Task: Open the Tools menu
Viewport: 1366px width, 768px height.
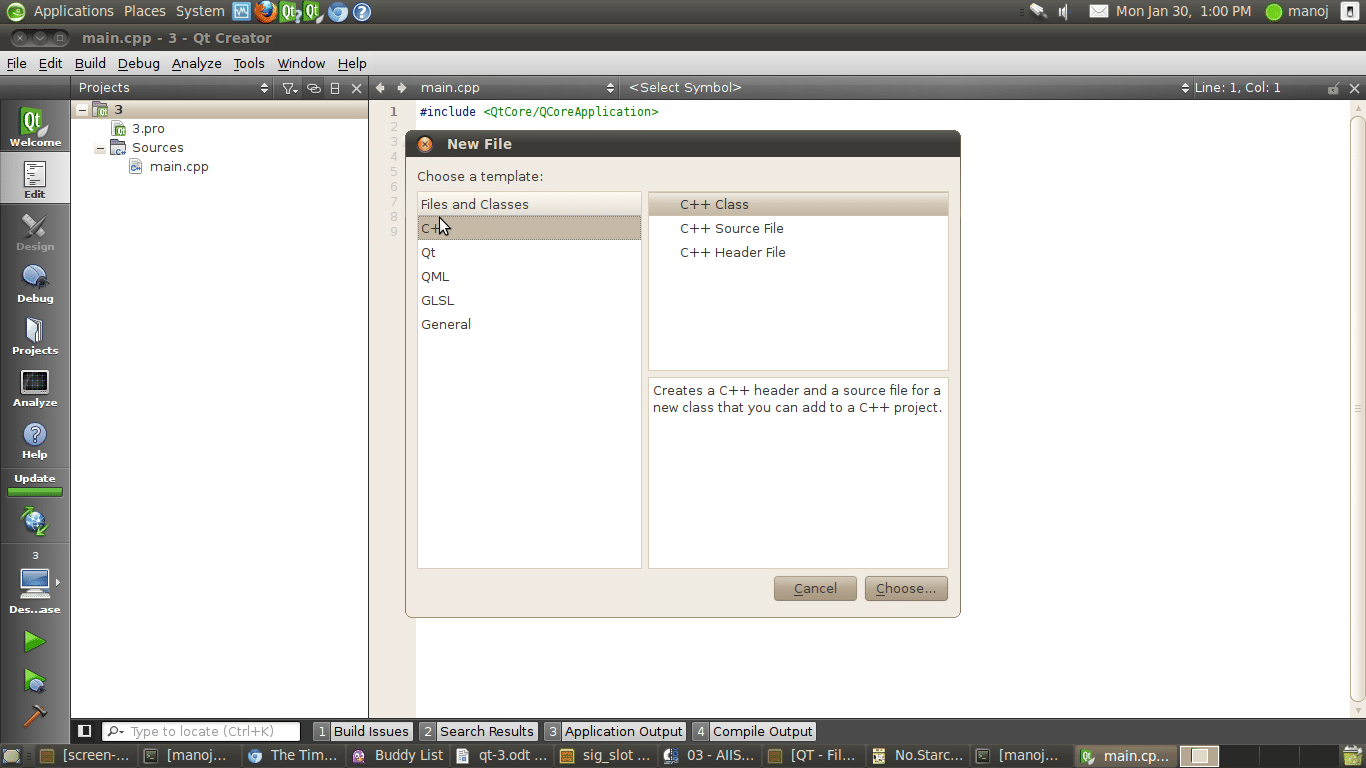Action: pos(249,63)
